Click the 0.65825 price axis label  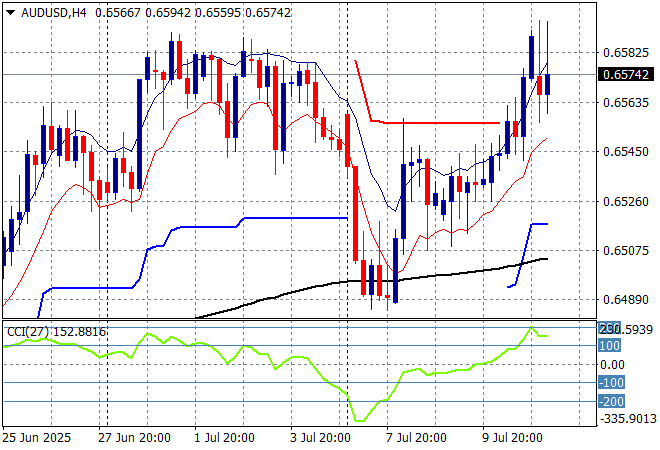627,52
